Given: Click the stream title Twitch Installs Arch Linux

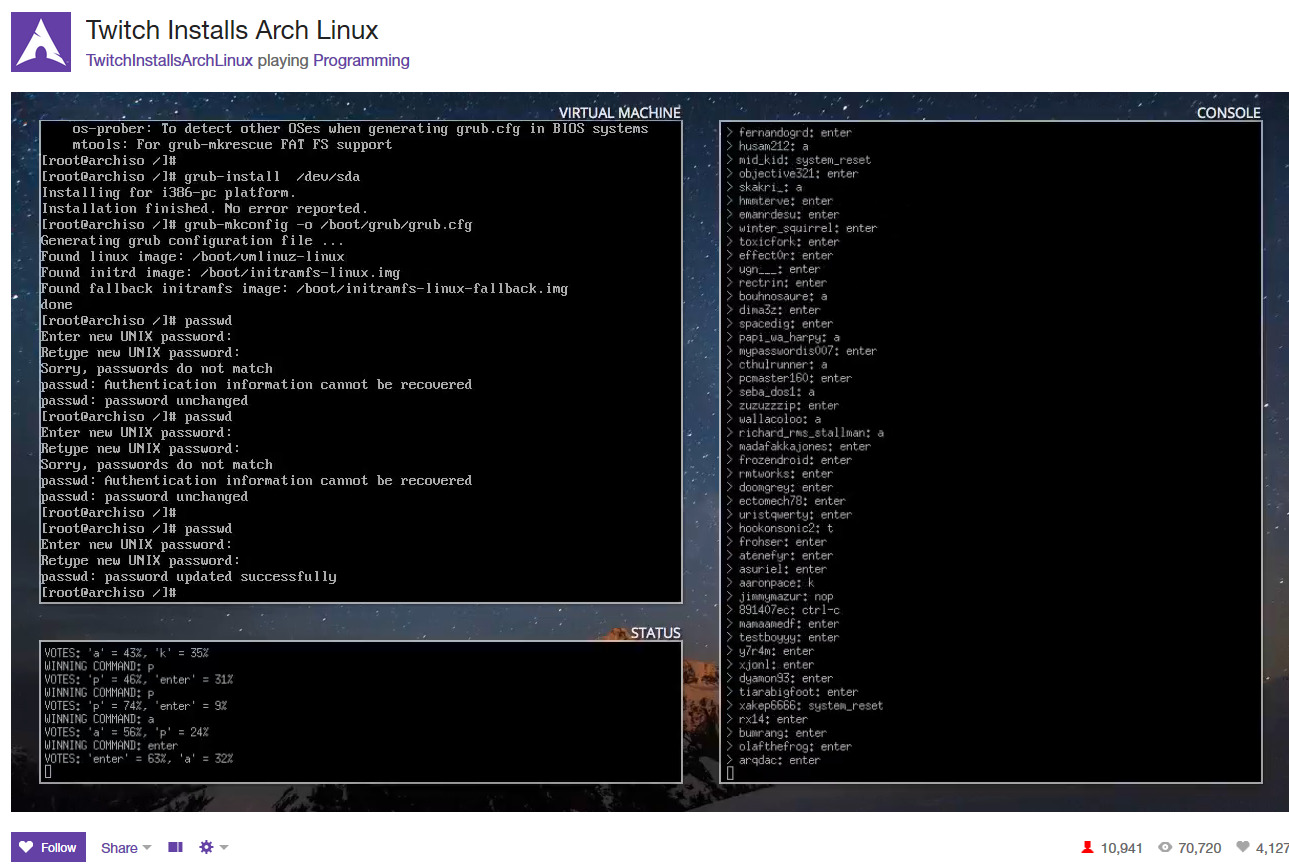Looking at the screenshot, I should pyautogui.click(x=232, y=30).
